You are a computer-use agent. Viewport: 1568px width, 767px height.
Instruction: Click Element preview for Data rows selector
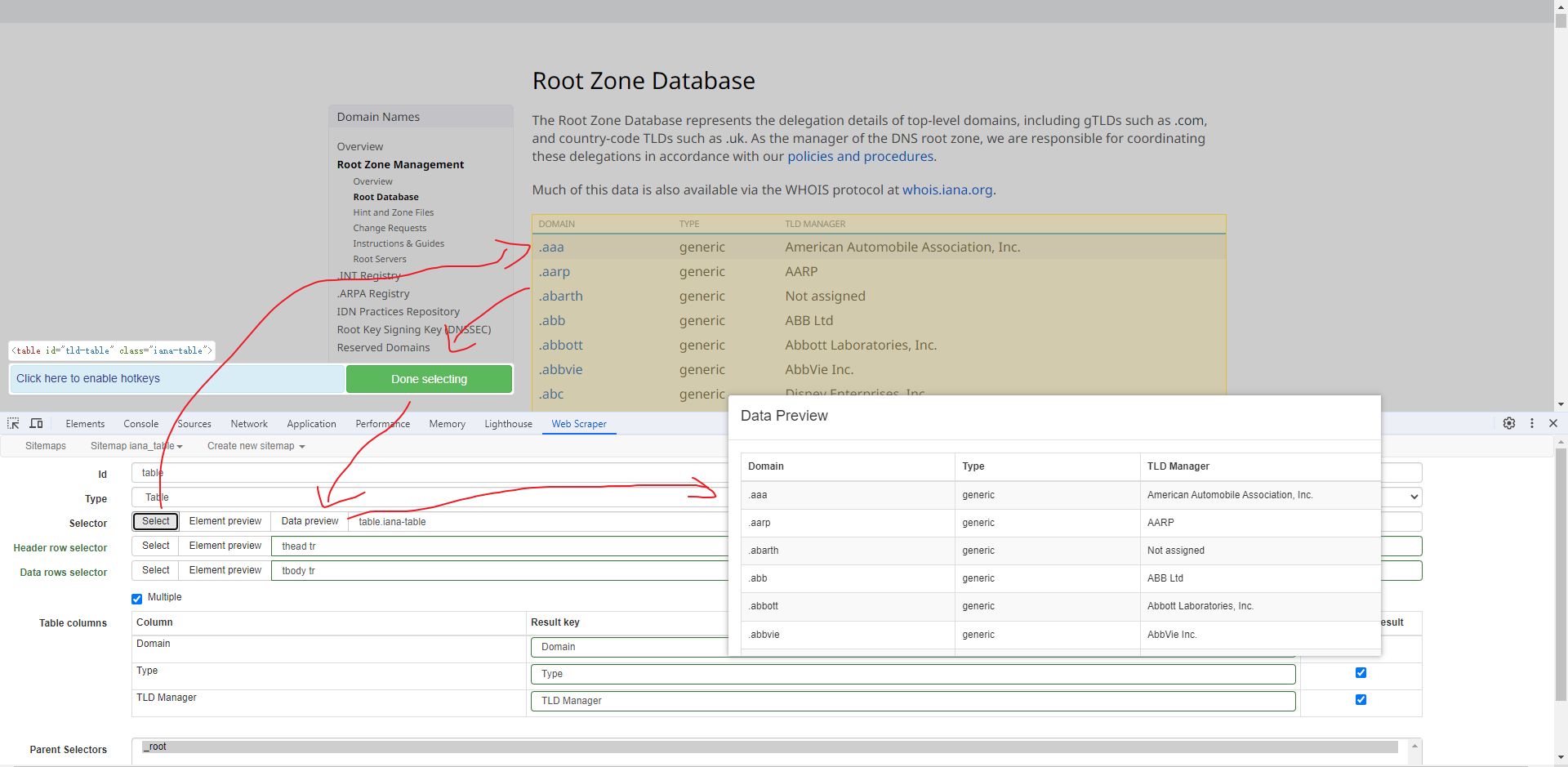[225, 570]
